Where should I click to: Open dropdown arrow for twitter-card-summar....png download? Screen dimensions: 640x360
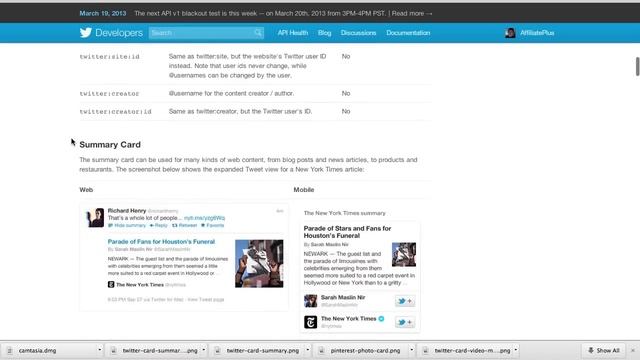[x=204, y=350]
